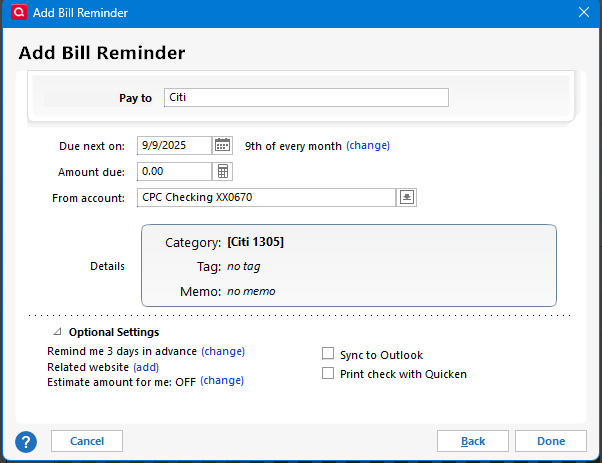Check Print check with Quicken
This screenshot has height=463, width=602.
[328, 373]
